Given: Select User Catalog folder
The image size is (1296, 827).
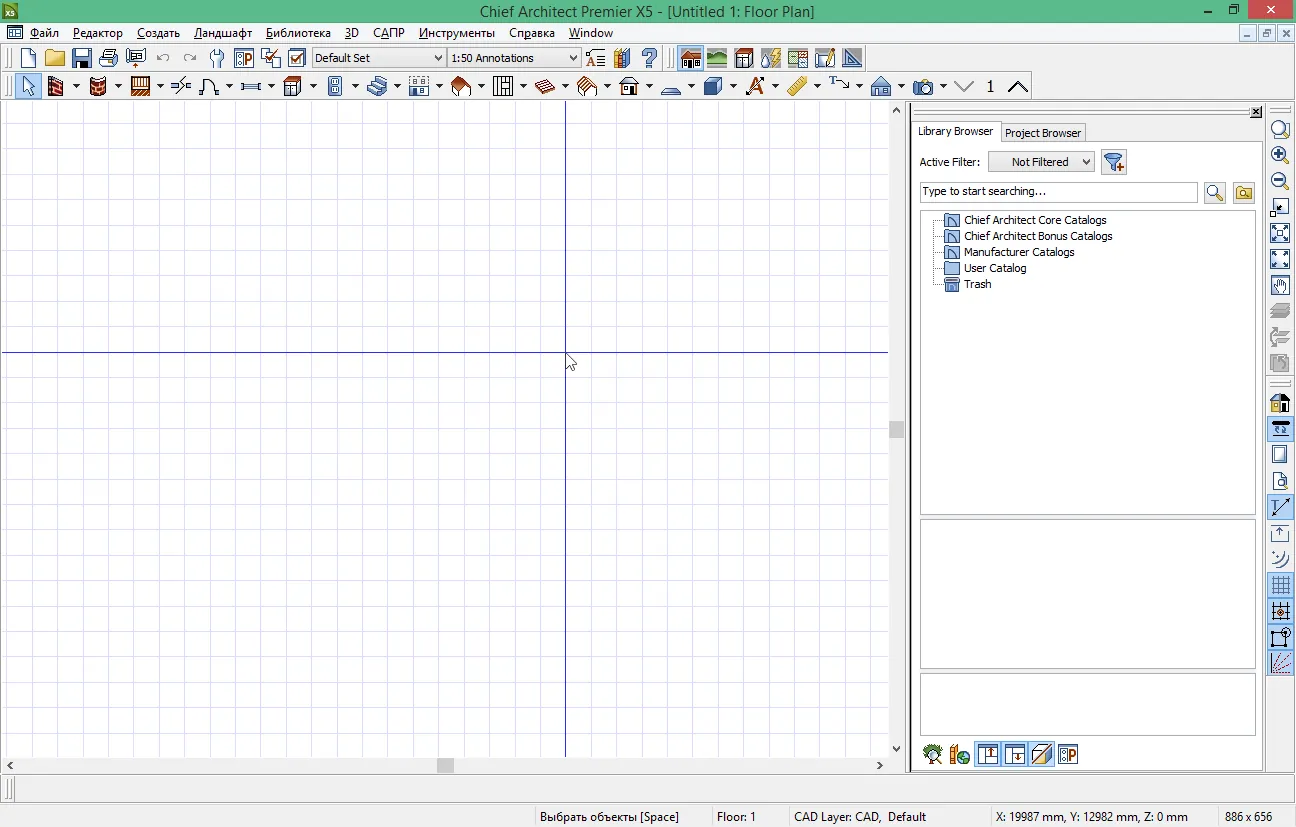Looking at the screenshot, I should tap(995, 268).
